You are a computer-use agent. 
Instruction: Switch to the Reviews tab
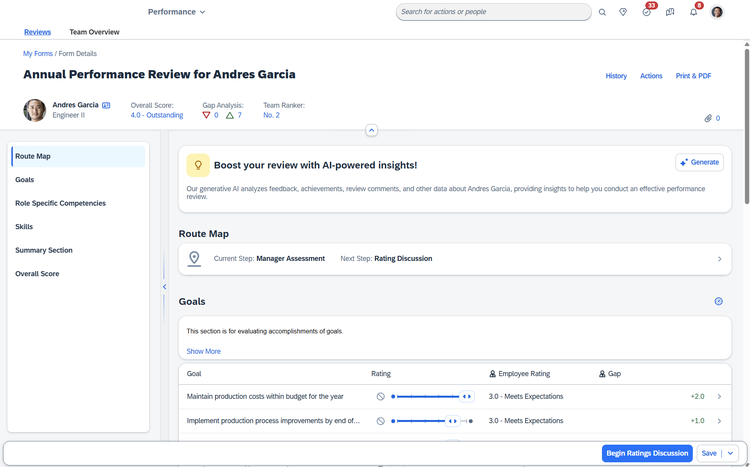pyautogui.click(x=37, y=32)
